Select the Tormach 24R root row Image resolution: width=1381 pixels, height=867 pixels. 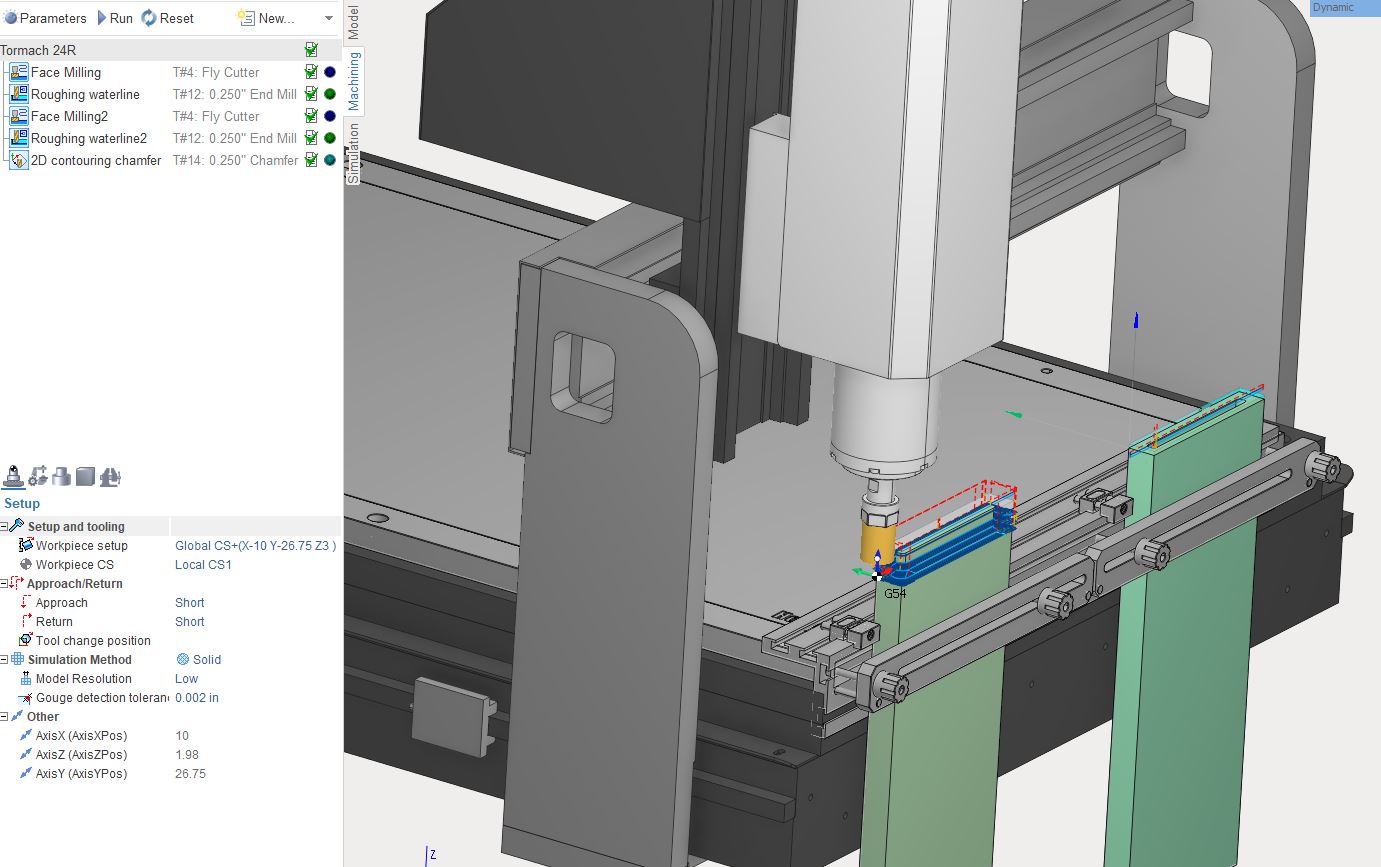[x=170, y=50]
